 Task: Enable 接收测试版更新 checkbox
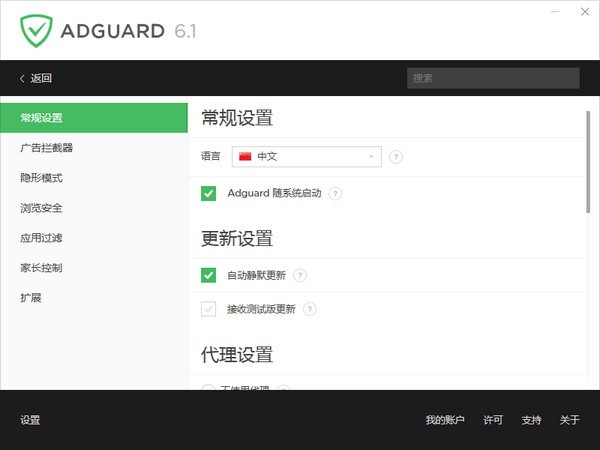[x=209, y=309]
